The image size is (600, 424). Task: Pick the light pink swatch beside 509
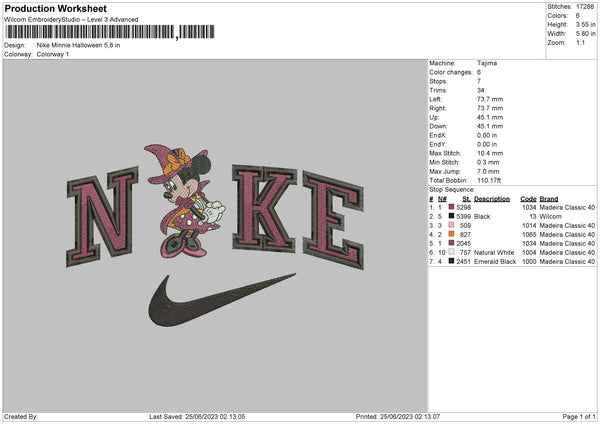tap(451, 225)
